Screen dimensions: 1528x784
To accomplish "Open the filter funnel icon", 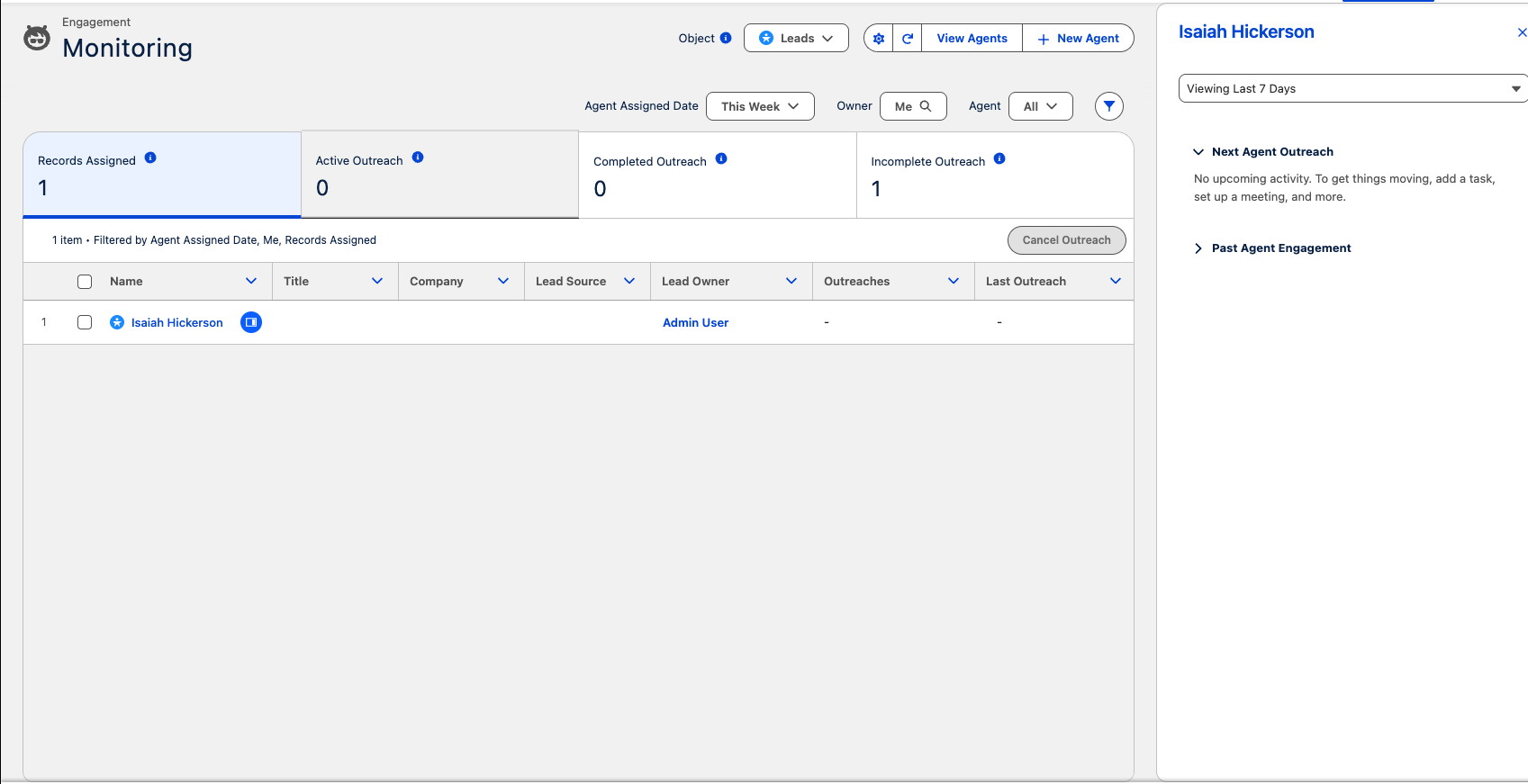I will click(1109, 106).
